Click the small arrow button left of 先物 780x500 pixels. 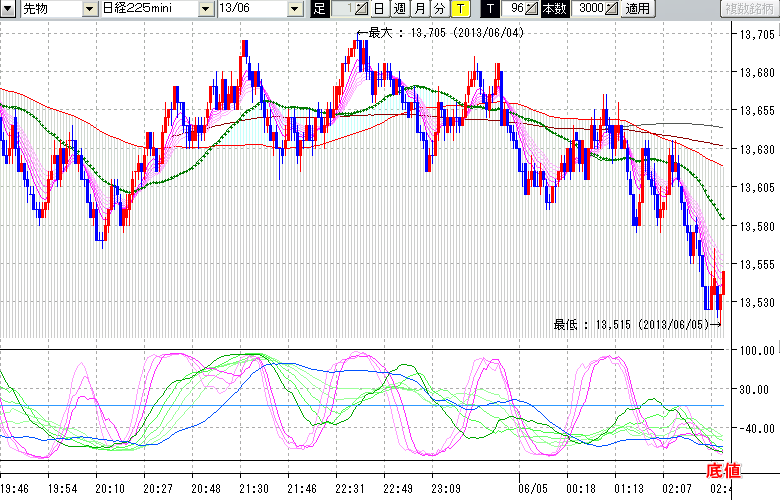tap(10, 9)
